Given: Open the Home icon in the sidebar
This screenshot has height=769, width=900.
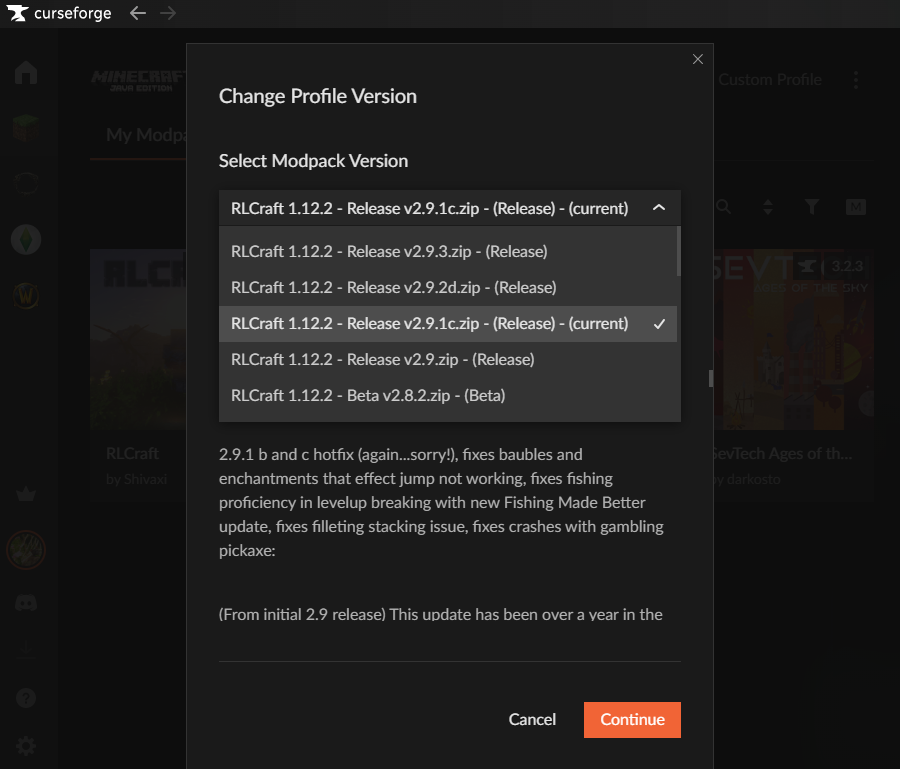Looking at the screenshot, I should pyautogui.click(x=26, y=73).
